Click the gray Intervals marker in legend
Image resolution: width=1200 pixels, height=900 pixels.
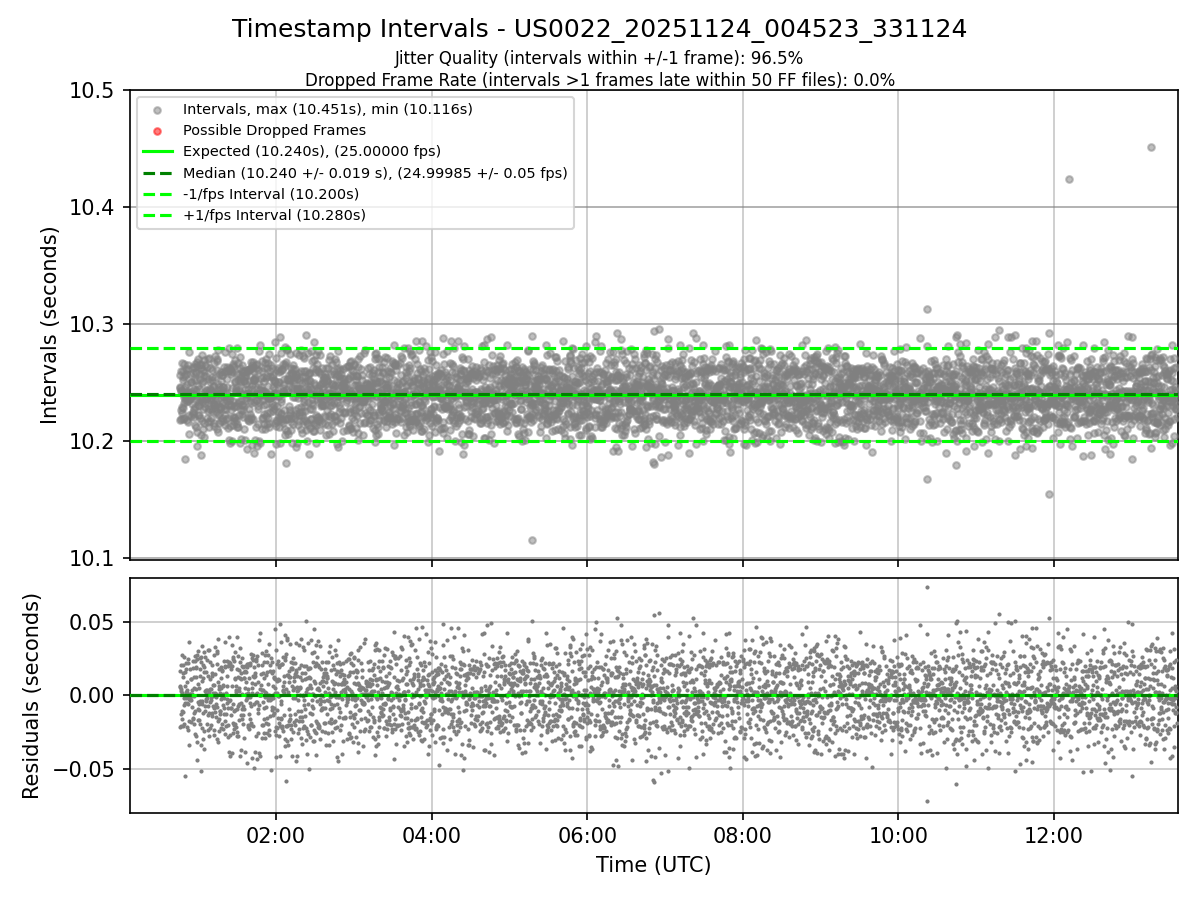158,109
